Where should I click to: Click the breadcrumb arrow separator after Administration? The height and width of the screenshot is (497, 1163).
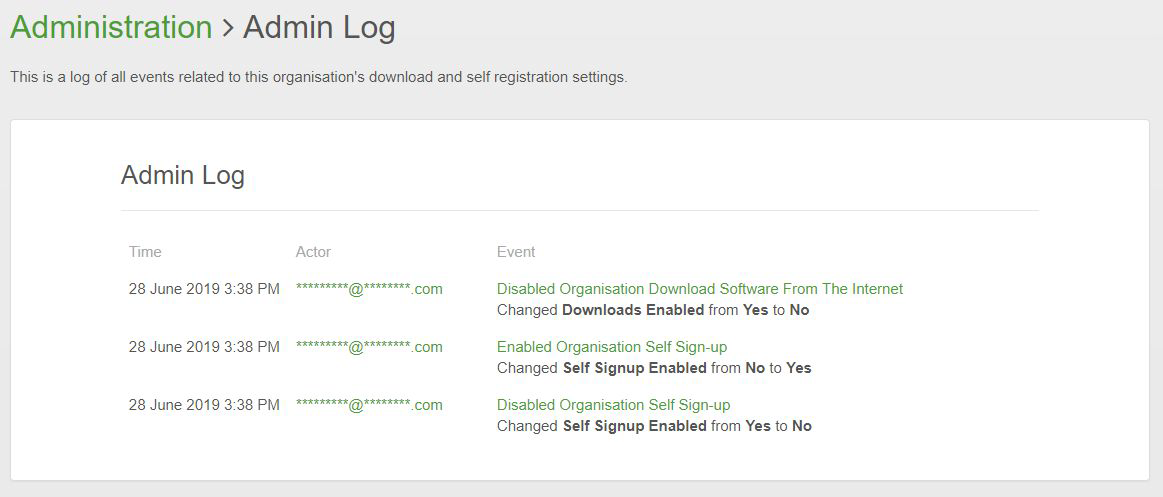pos(228,28)
